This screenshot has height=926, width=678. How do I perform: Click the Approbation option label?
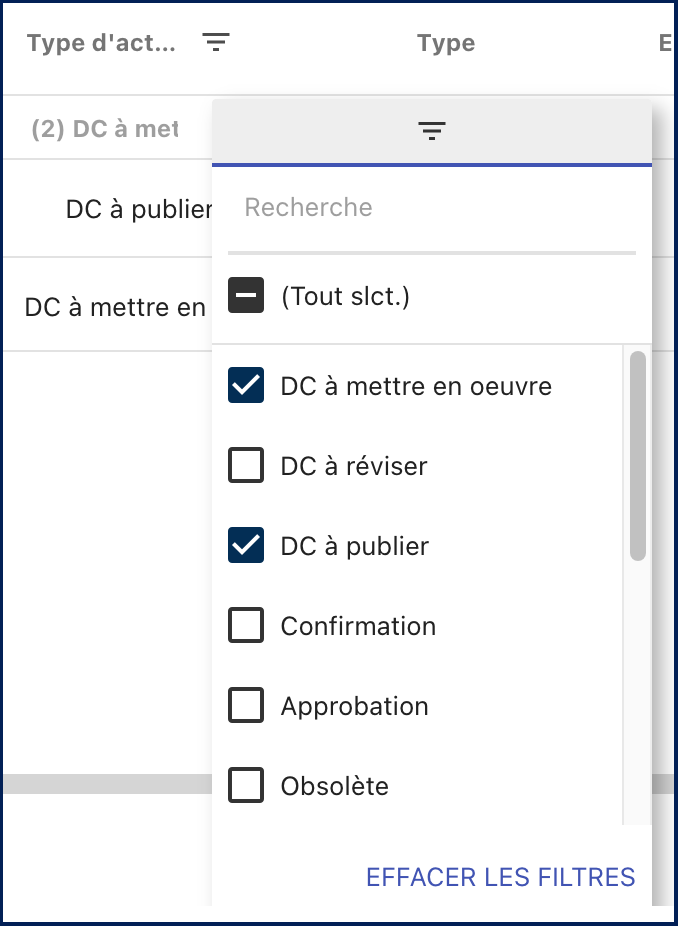click(354, 707)
